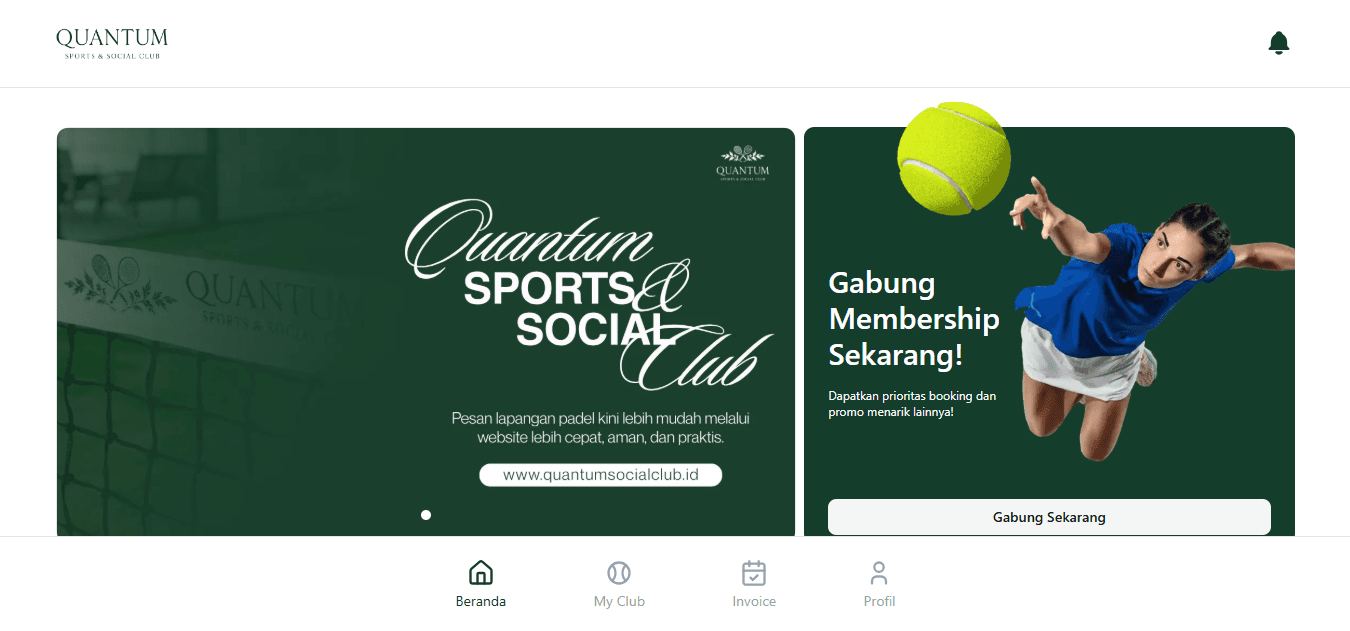The width and height of the screenshot is (1350, 631).
Task: Click the Dapatkan prioritas booking description text
Action: pos(912,404)
